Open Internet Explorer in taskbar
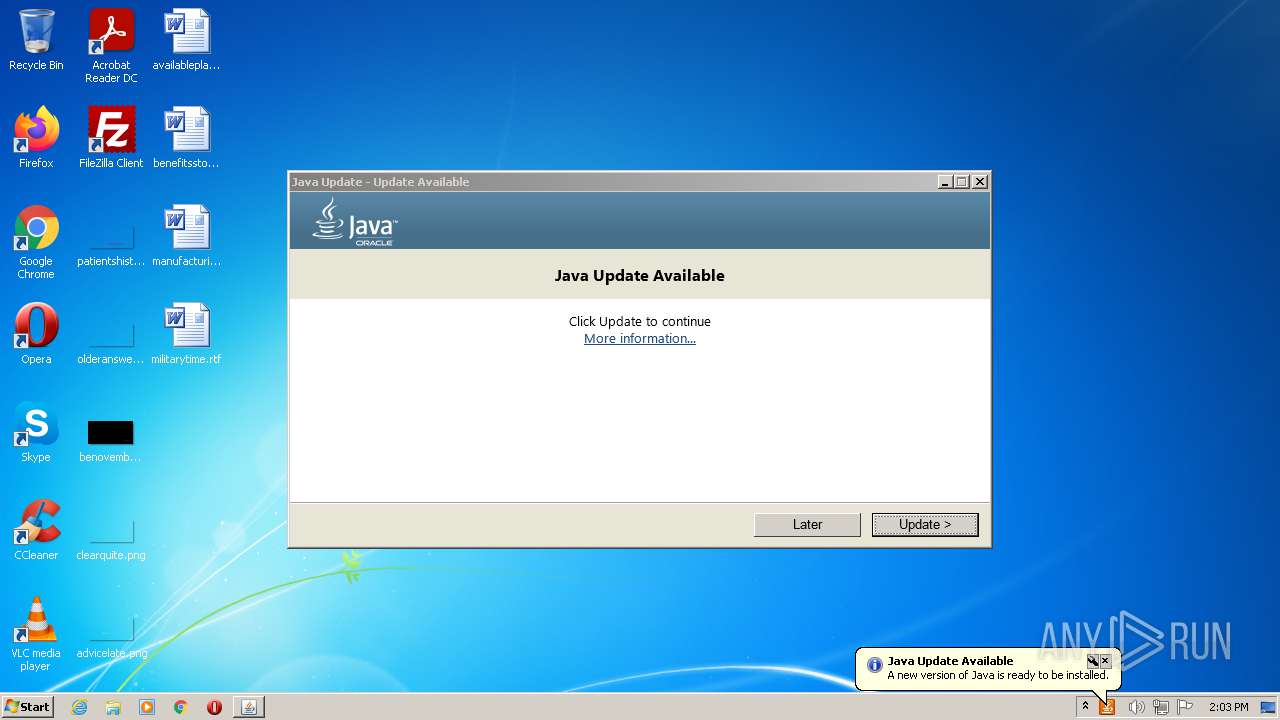This screenshot has width=1280, height=720. click(x=79, y=707)
